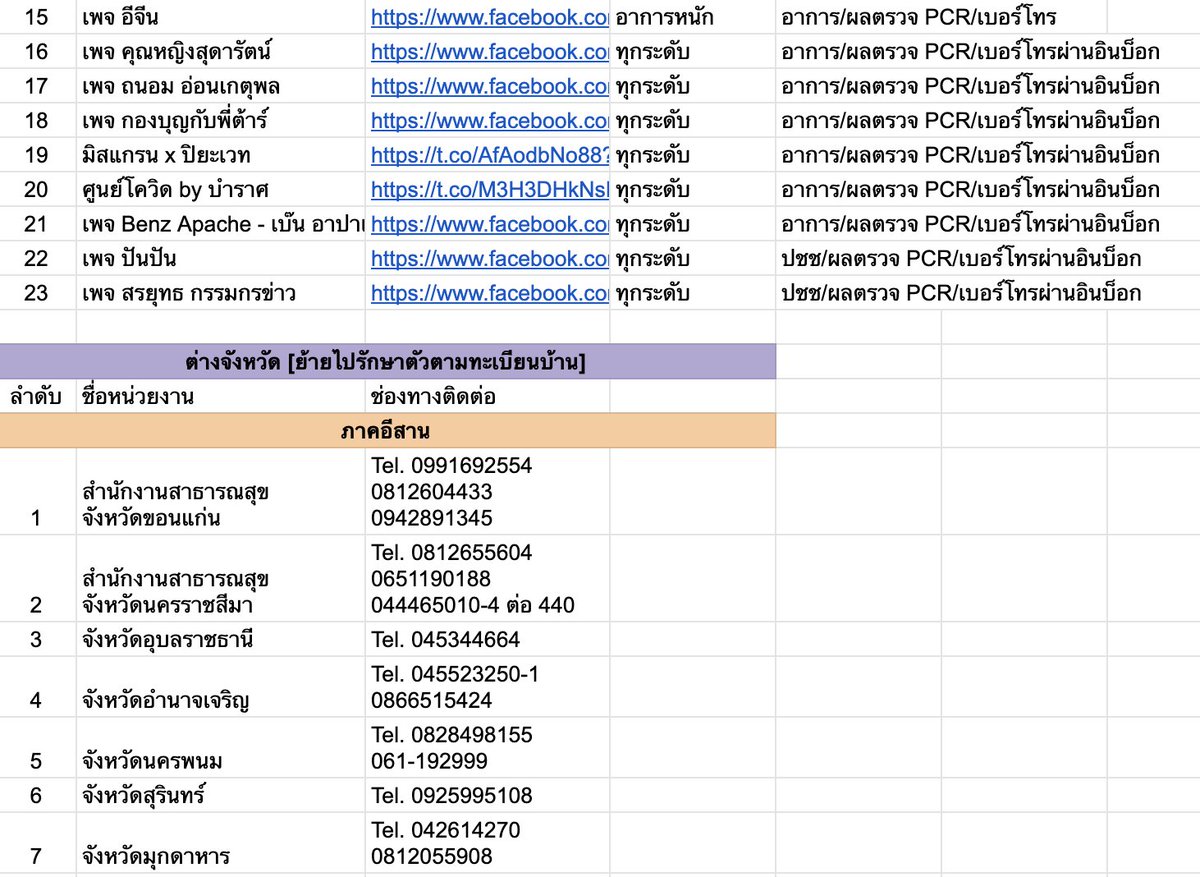Image resolution: width=1200 pixels, height=877 pixels.
Task: Select cell เพจ ถนอม อ่อนเกตุพล
Action: pyautogui.click(x=221, y=86)
